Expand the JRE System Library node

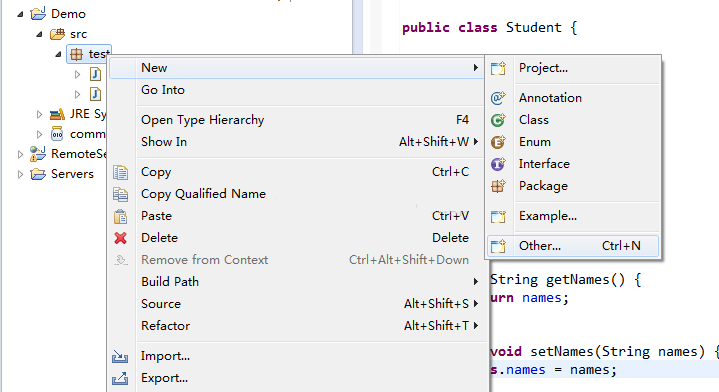coord(39,114)
